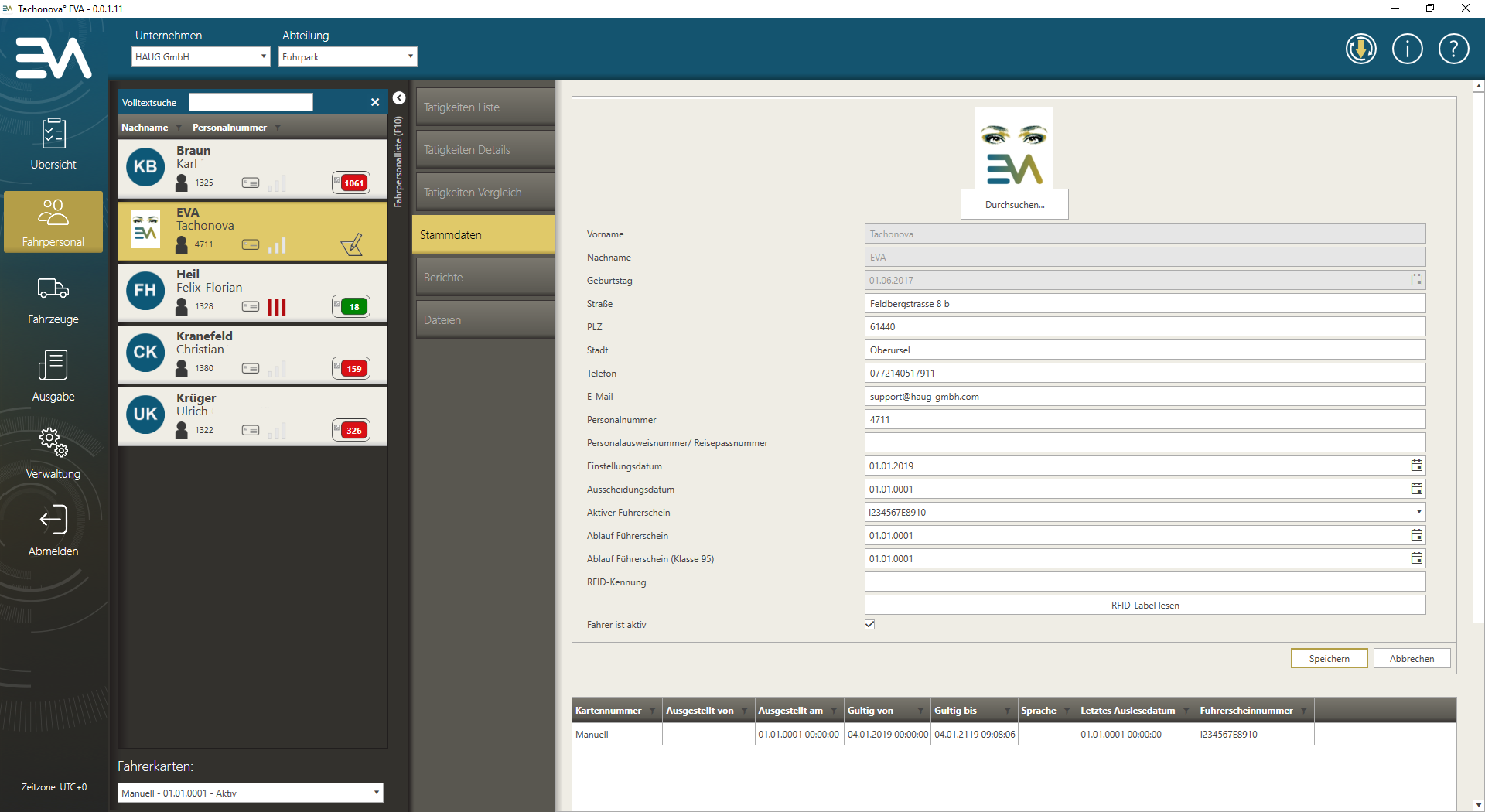The width and height of the screenshot is (1485, 812).
Task: Collapse the Fahrpersonalliste panel arrow
Action: point(399,98)
